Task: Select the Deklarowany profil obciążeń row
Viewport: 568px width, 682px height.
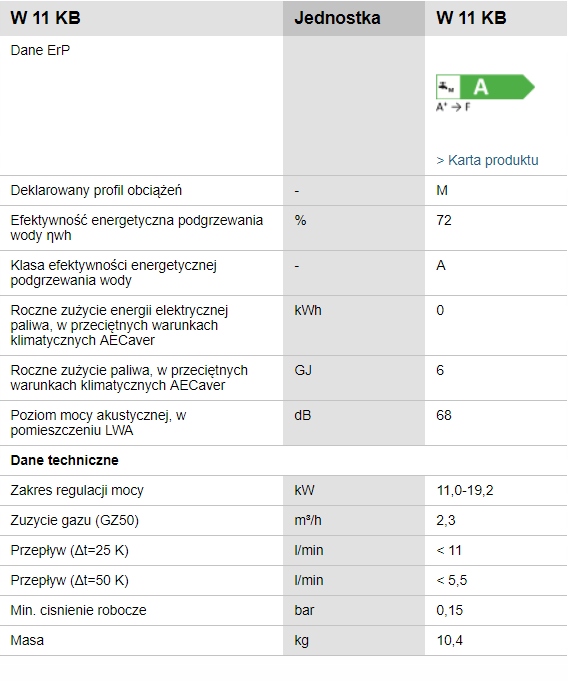Action: coord(284,191)
